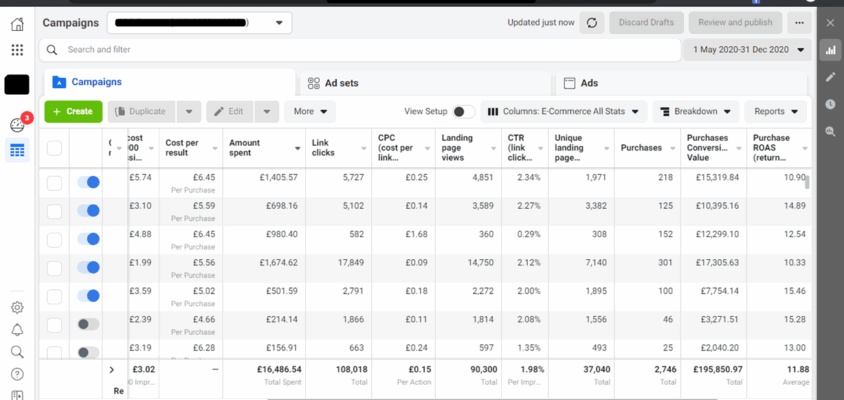Open Account Overview gauge icon with badge
Image resolution: width=844 pixels, height=400 pixels.
coord(17,125)
